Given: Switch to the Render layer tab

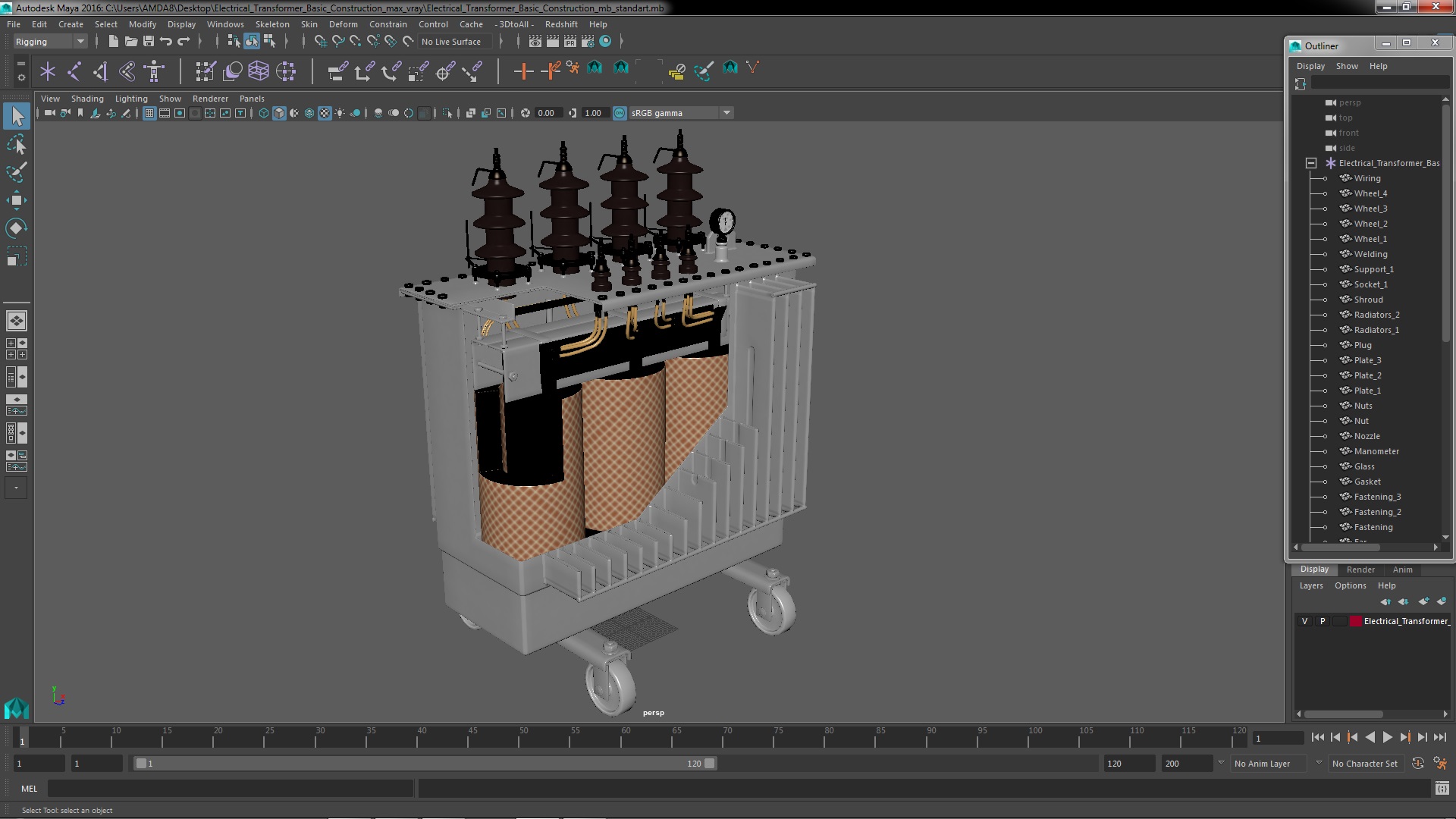Looking at the screenshot, I should [x=1360, y=570].
